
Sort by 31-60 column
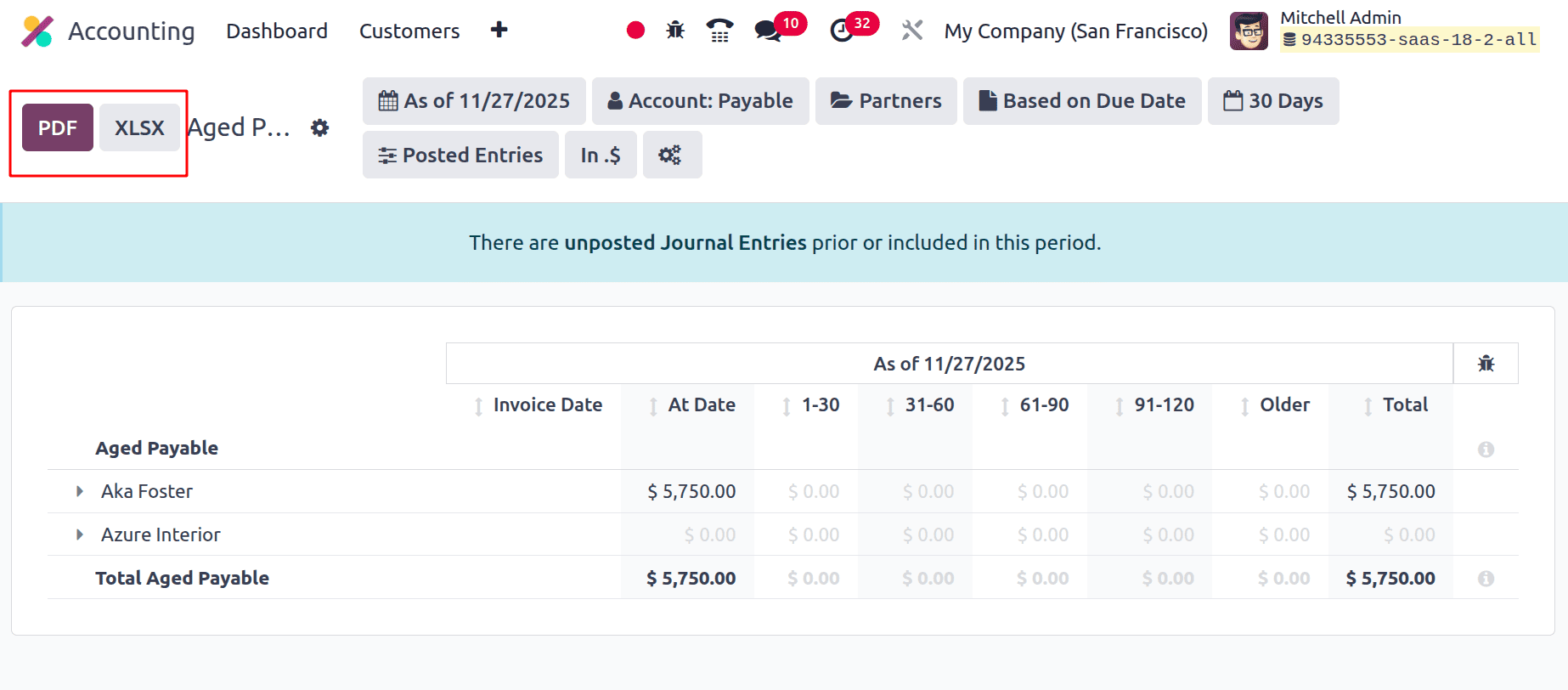pos(919,405)
